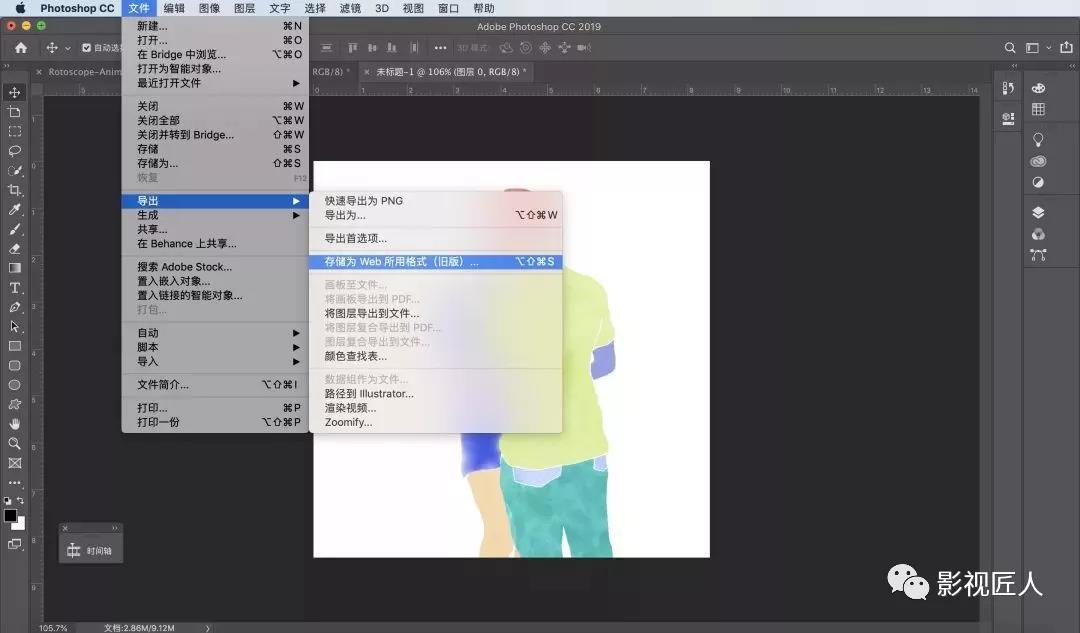Select the Move tool
Screen dimensions: 1080x633
click(x=14, y=92)
